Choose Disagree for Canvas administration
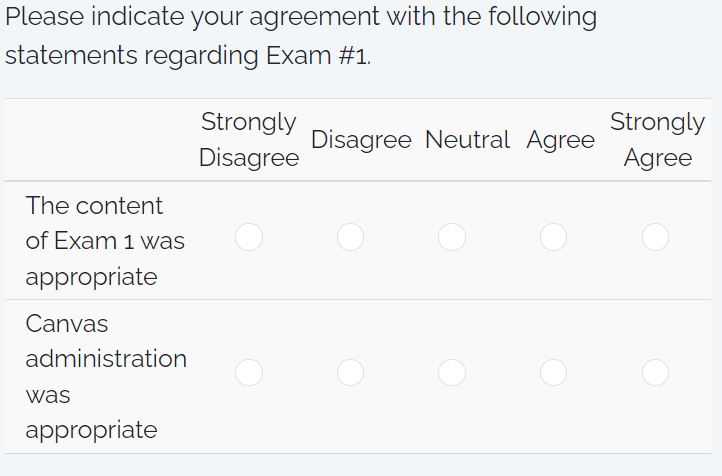The image size is (722, 476). click(x=350, y=372)
